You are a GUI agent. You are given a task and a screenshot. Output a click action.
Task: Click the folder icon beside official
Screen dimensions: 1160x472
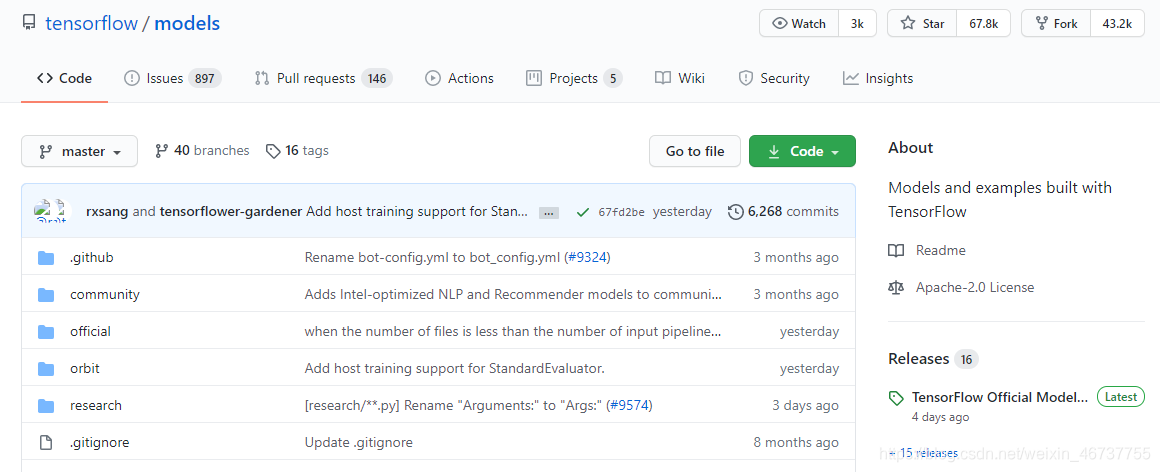tap(46, 331)
